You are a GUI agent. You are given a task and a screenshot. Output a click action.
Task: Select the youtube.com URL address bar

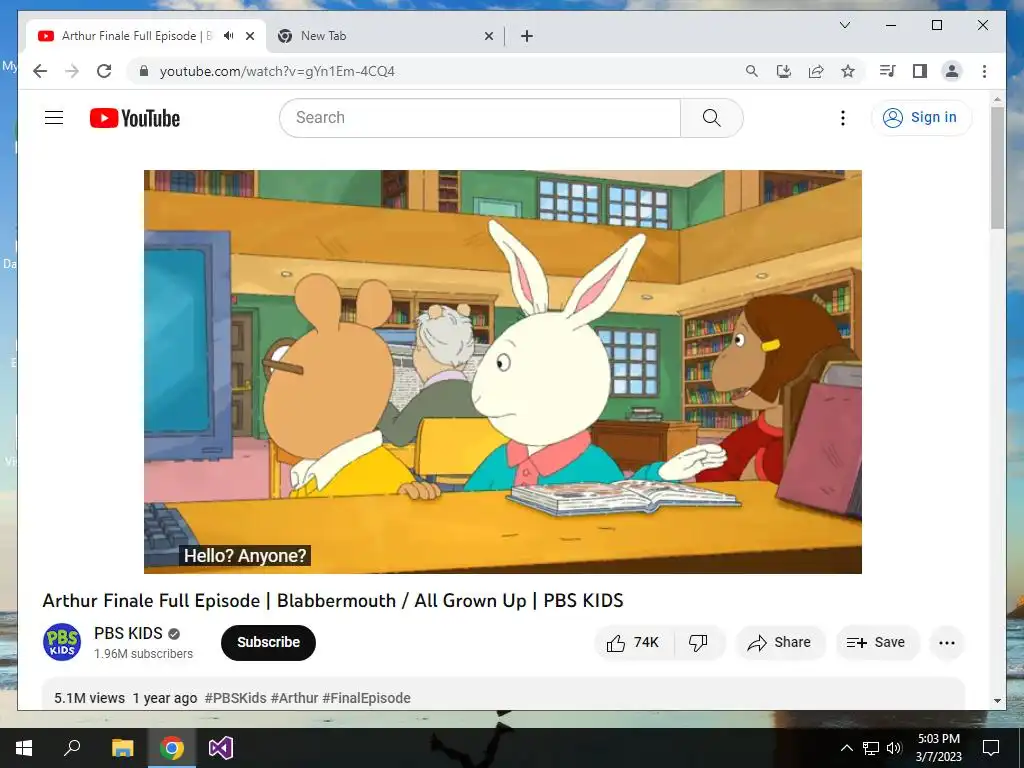277,71
